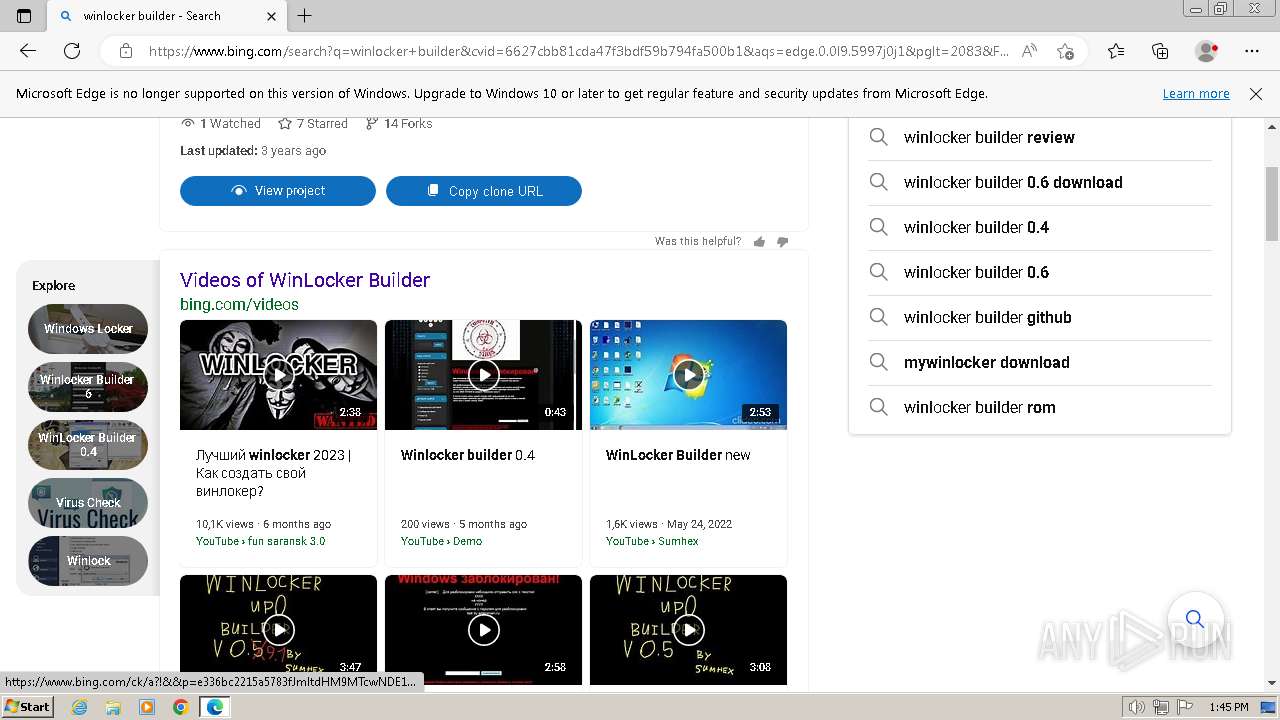Open the tab actions menu icon
This screenshot has height=720, width=1280.
click(x=24, y=16)
